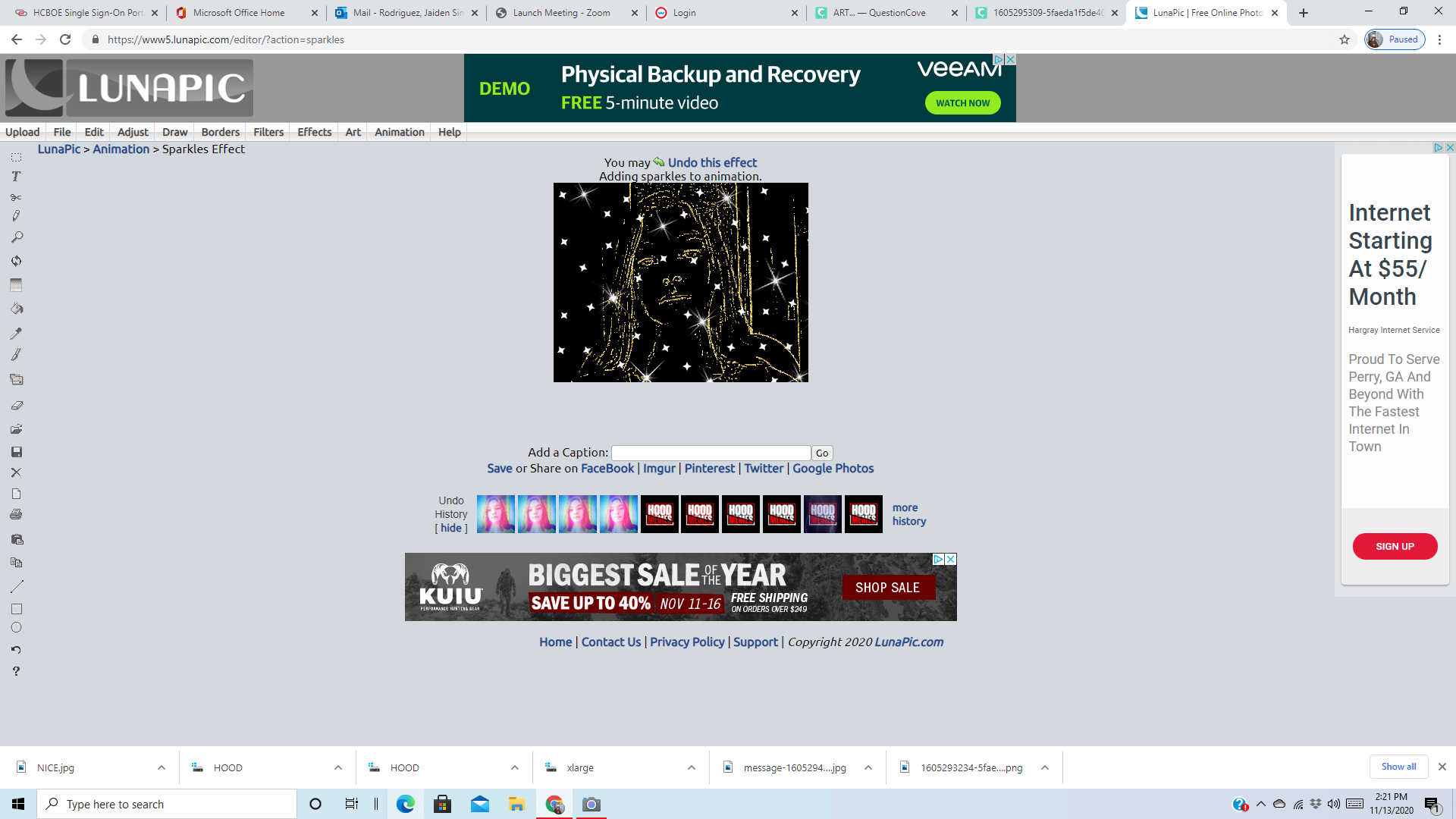Open the Animation menu
The height and width of the screenshot is (819, 1456).
tap(399, 132)
